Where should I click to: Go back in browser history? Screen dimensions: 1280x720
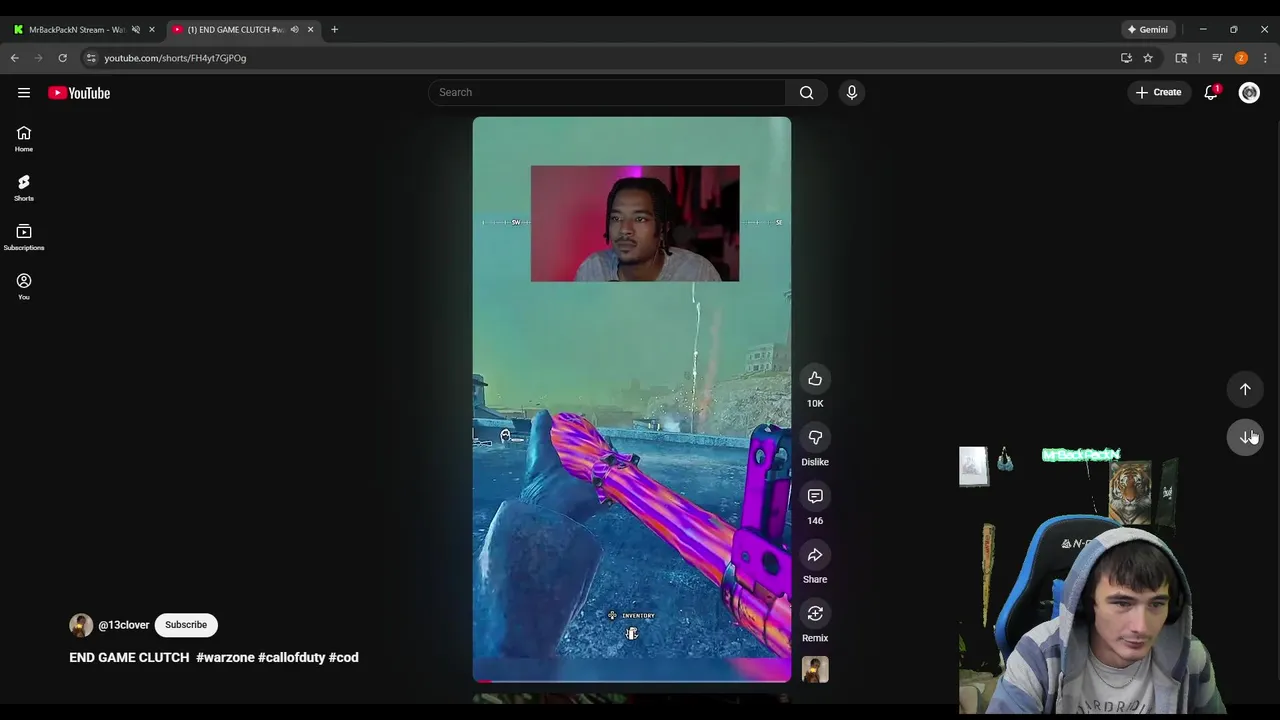pos(15,58)
